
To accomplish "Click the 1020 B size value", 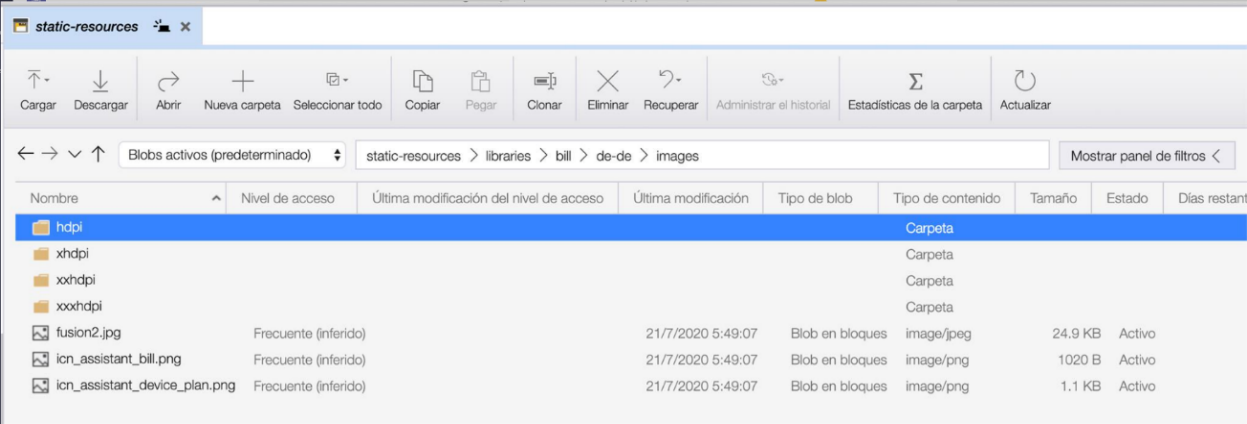I will click(1080, 359).
